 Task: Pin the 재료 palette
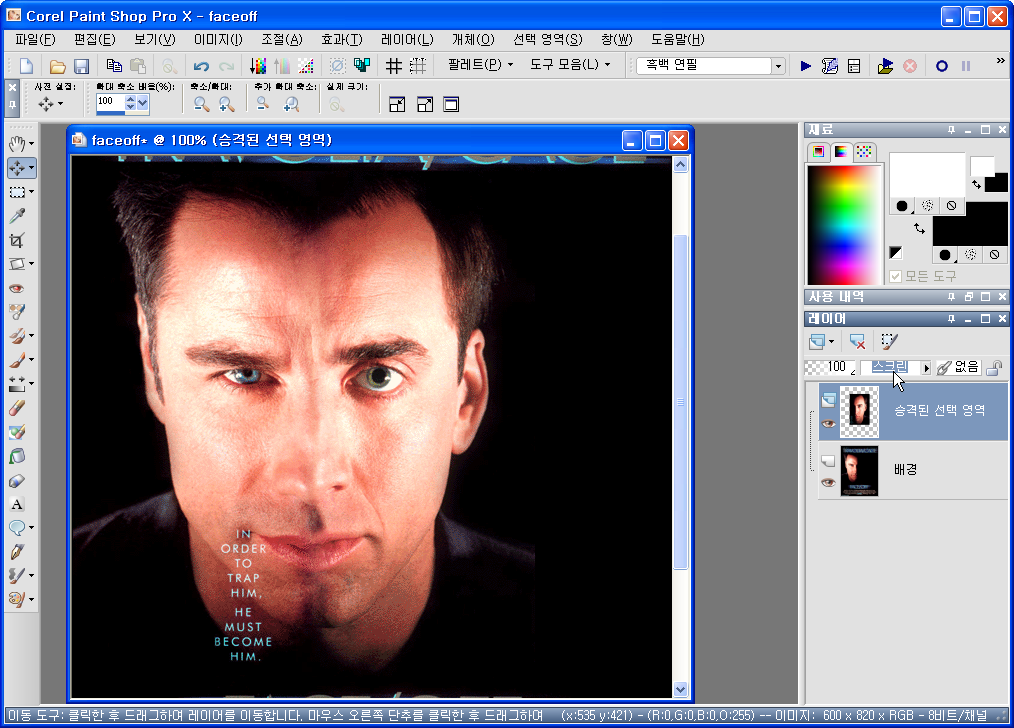(x=951, y=130)
